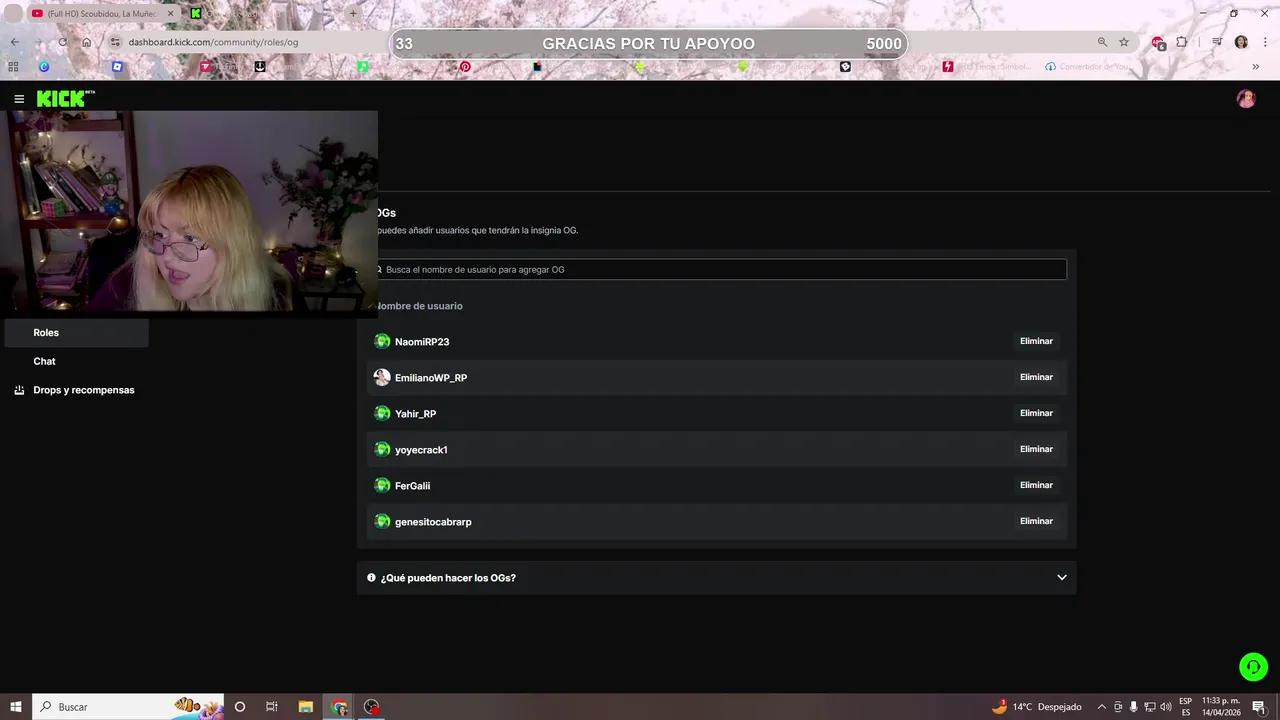This screenshot has width=1280, height=720.
Task: Go to the Kick home logo
Action: click(x=66, y=98)
